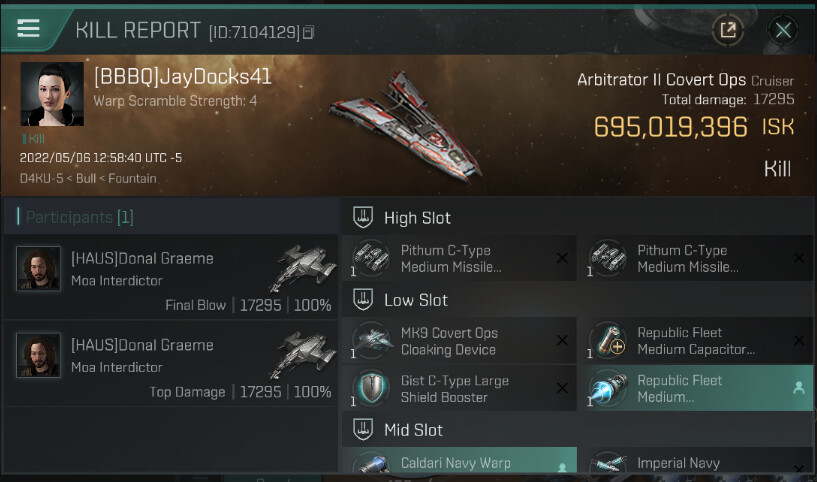
Task: Select first Pithum C-Type Medium Missile icon
Action: (x=370, y=258)
